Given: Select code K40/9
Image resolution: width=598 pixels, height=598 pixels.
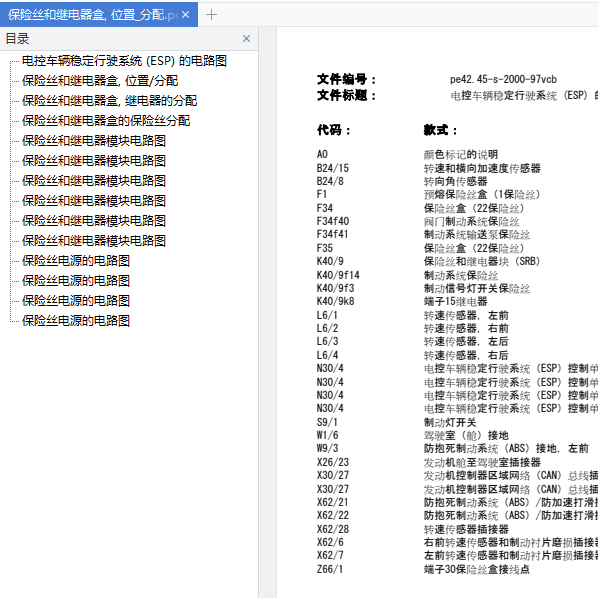Looking at the screenshot, I should click(330, 261).
